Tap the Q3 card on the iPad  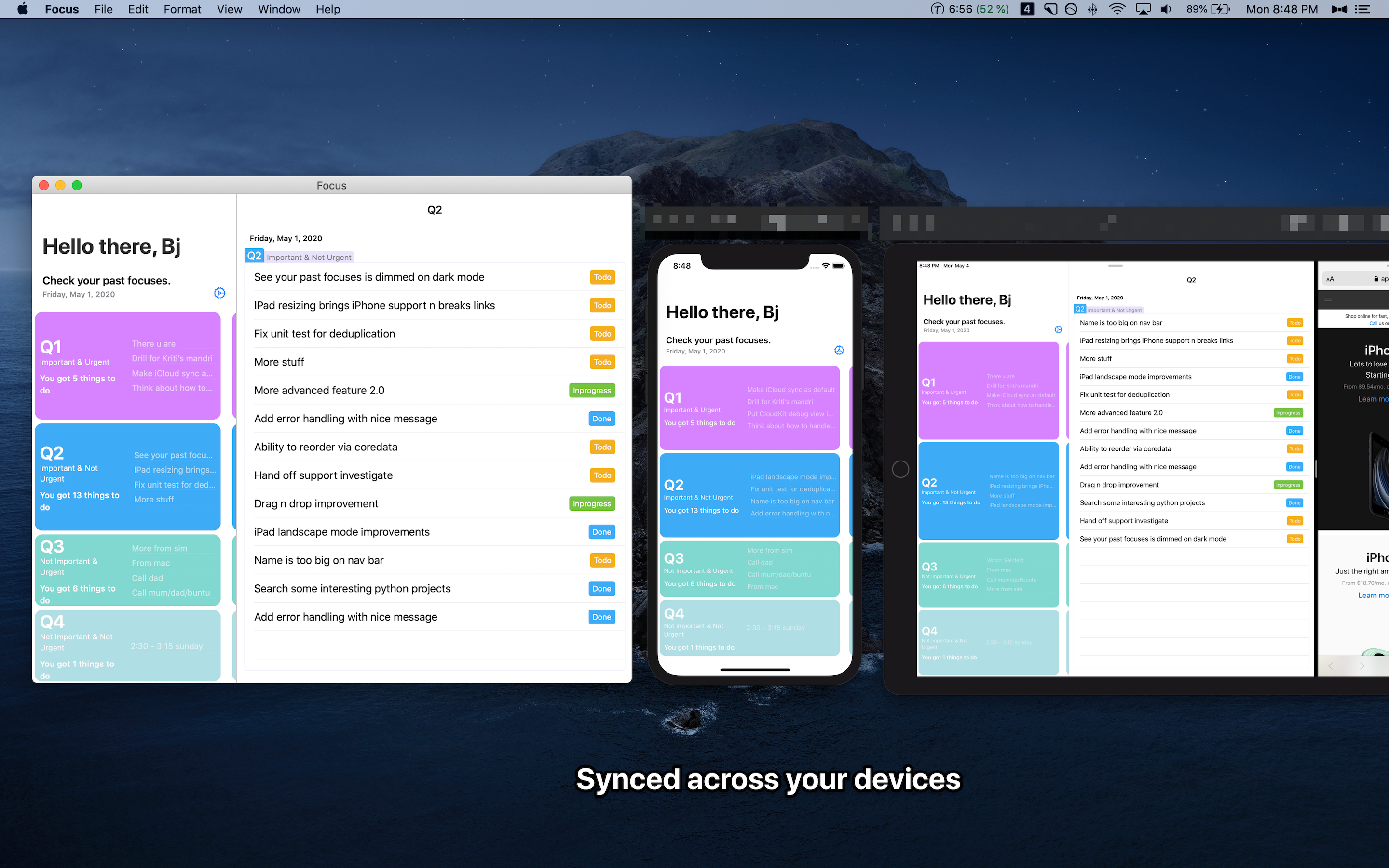click(988, 575)
